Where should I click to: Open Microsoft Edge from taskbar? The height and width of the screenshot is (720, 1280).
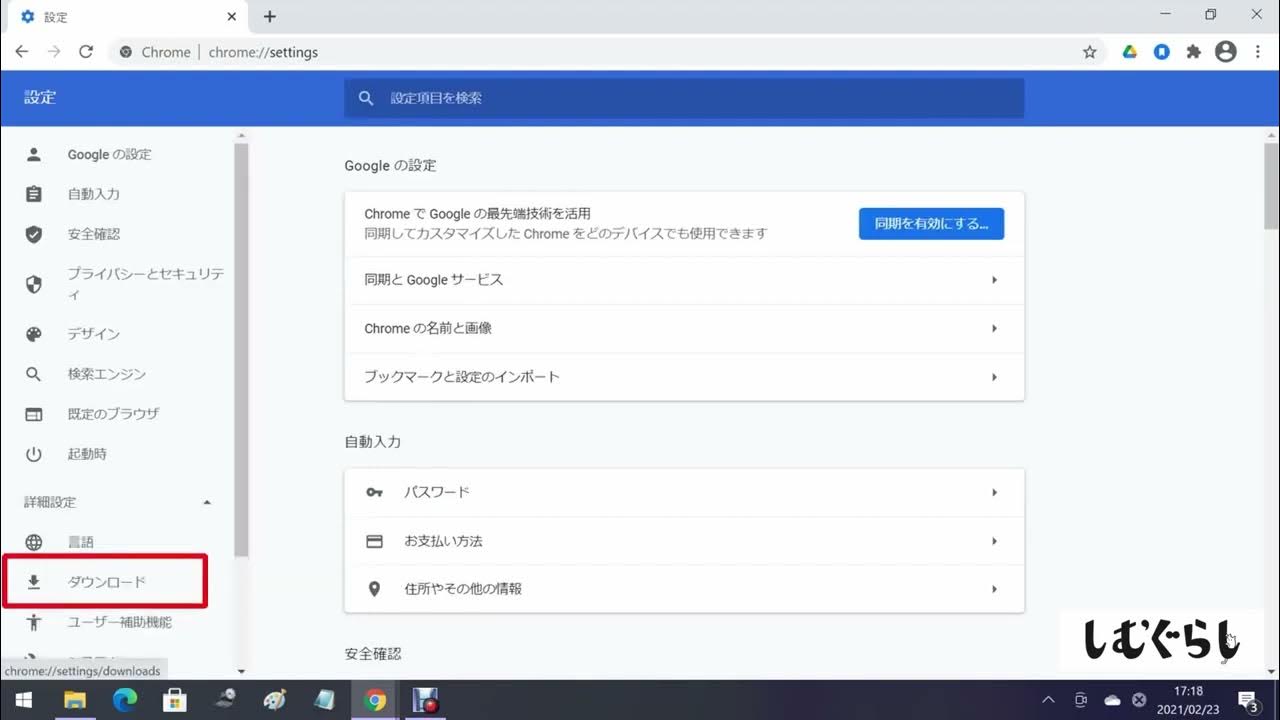(125, 700)
